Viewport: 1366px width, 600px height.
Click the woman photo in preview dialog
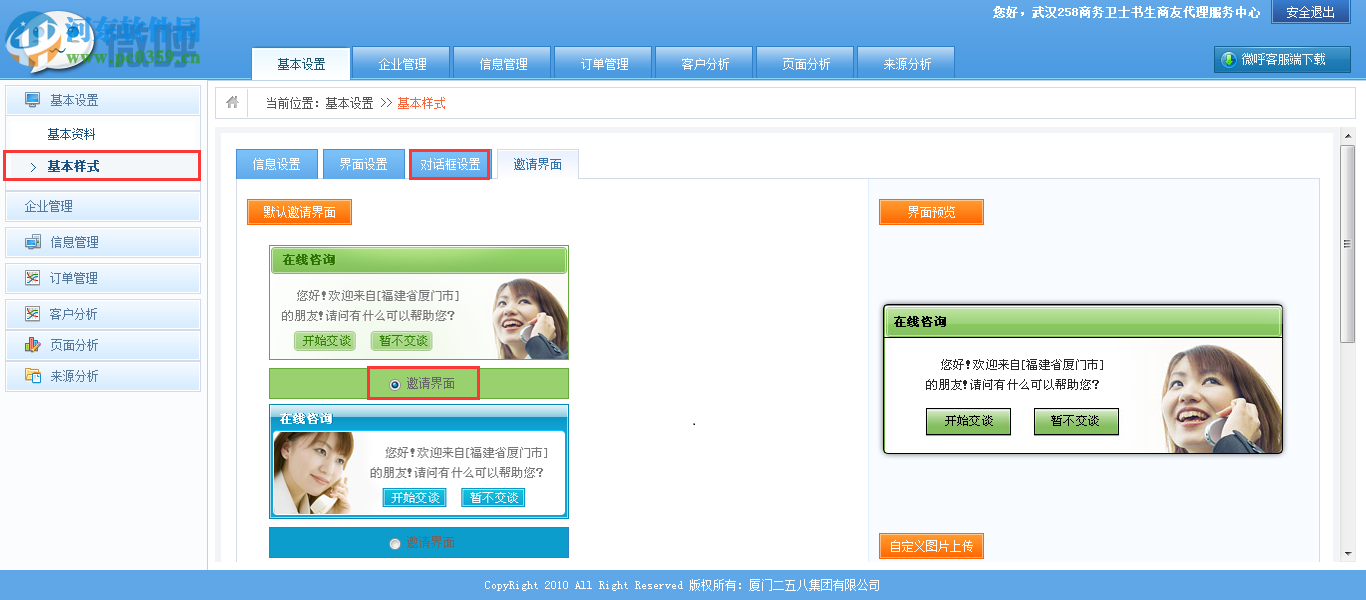point(1220,398)
